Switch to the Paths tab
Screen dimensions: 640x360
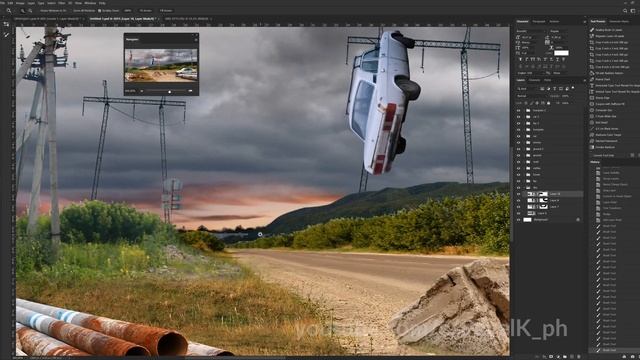547,80
